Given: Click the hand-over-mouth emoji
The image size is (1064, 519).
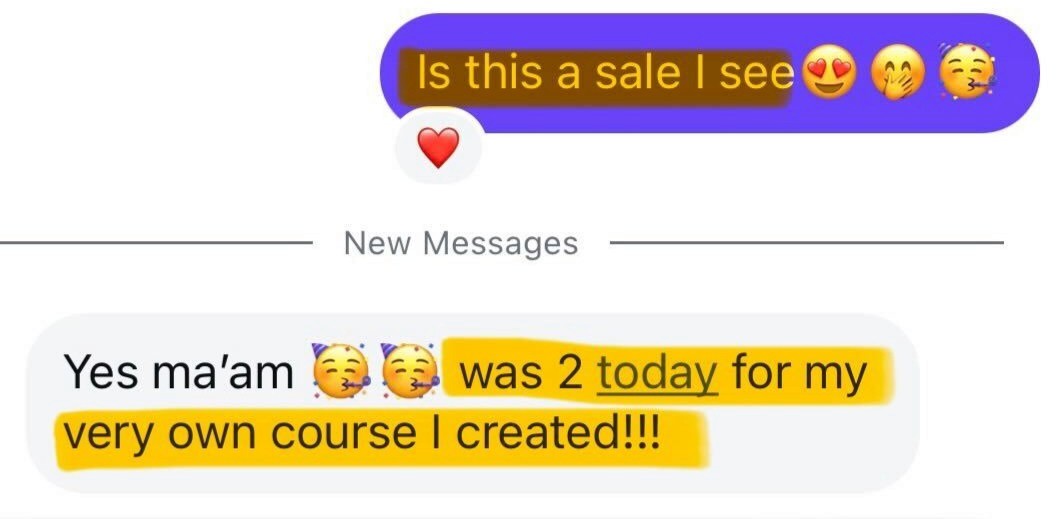Looking at the screenshot, I should (x=897, y=74).
